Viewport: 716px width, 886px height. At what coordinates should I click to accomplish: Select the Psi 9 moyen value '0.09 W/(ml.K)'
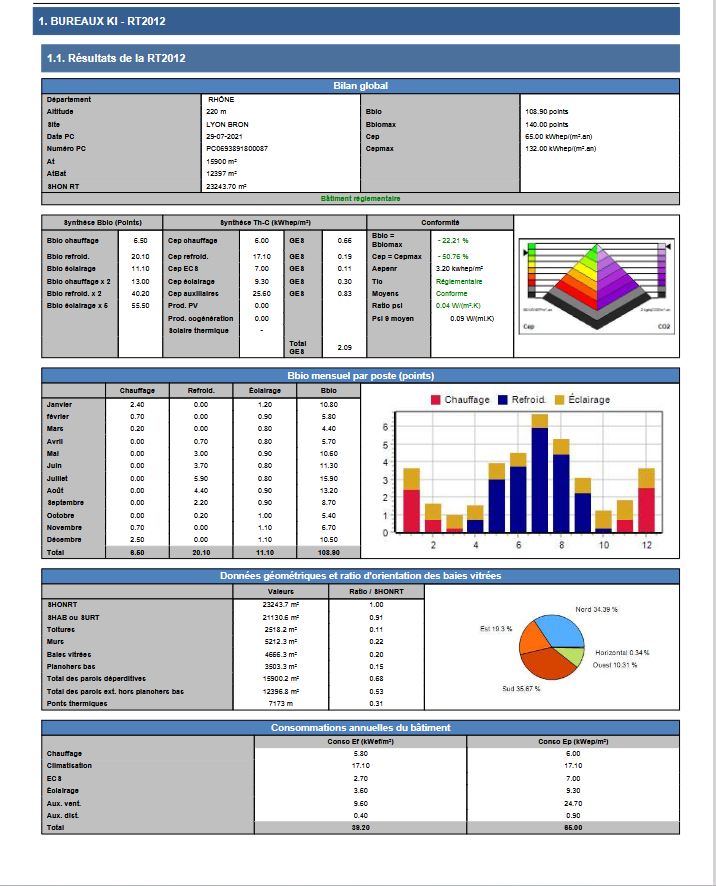tap(472, 319)
